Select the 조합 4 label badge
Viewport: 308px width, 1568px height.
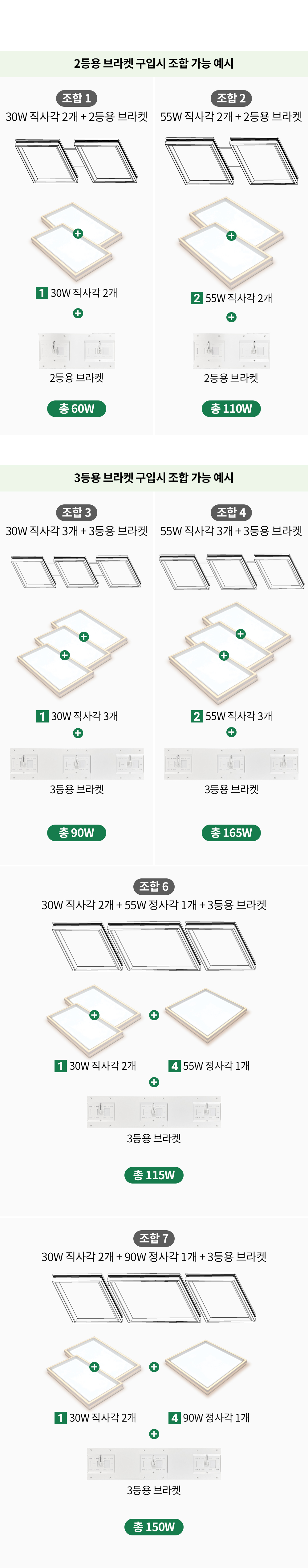231,512
